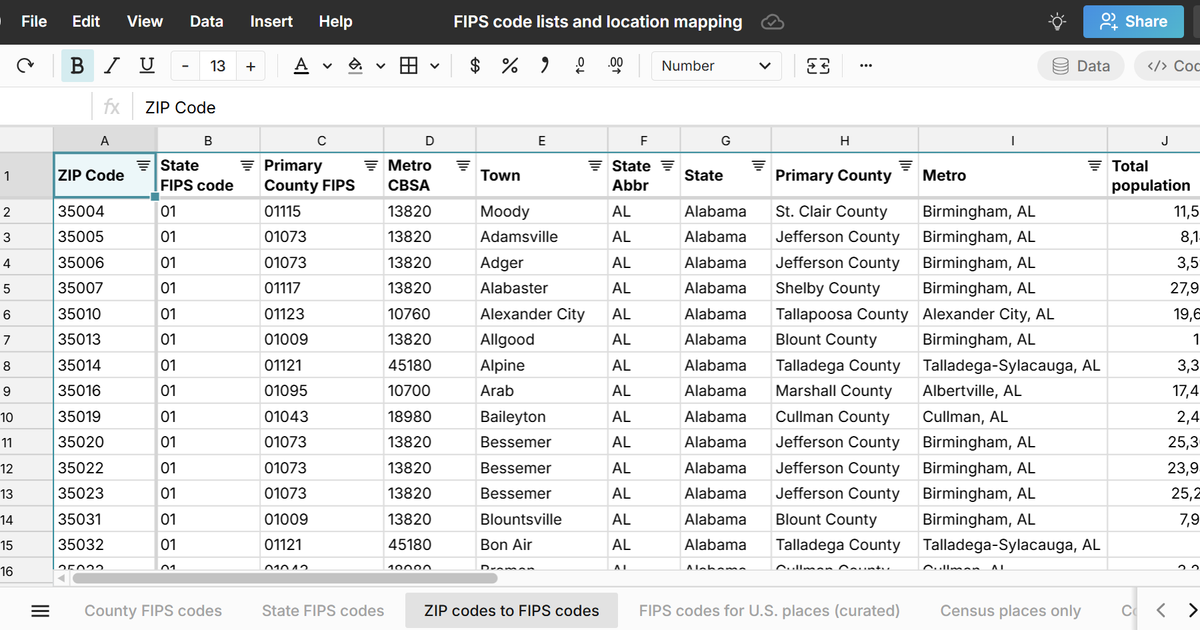Switch to County FIPS codes tab
Image resolution: width=1200 pixels, height=630 pixels.
[x=153, y=611]
